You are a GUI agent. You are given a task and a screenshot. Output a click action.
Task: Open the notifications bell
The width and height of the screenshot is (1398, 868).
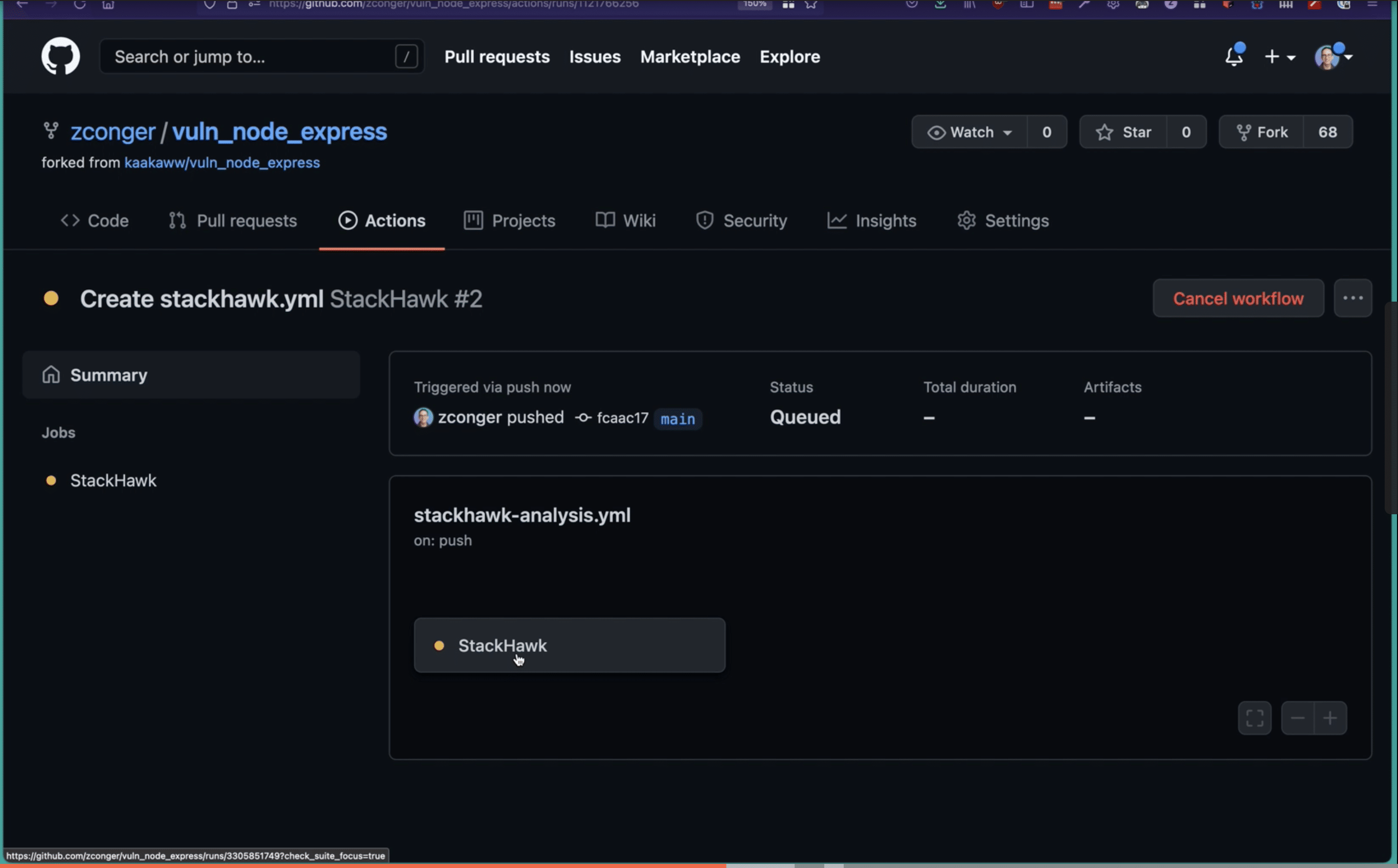1234,56
